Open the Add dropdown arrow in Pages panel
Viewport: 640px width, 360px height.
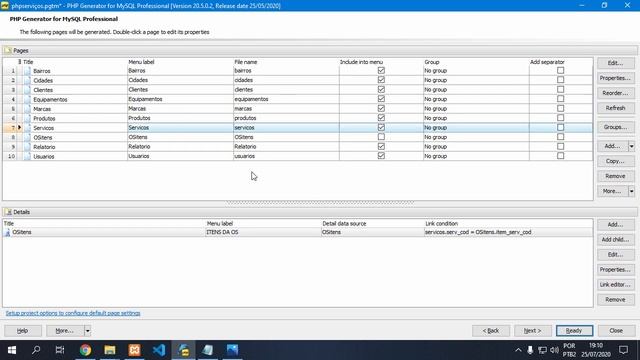click(x=631, y=146)
